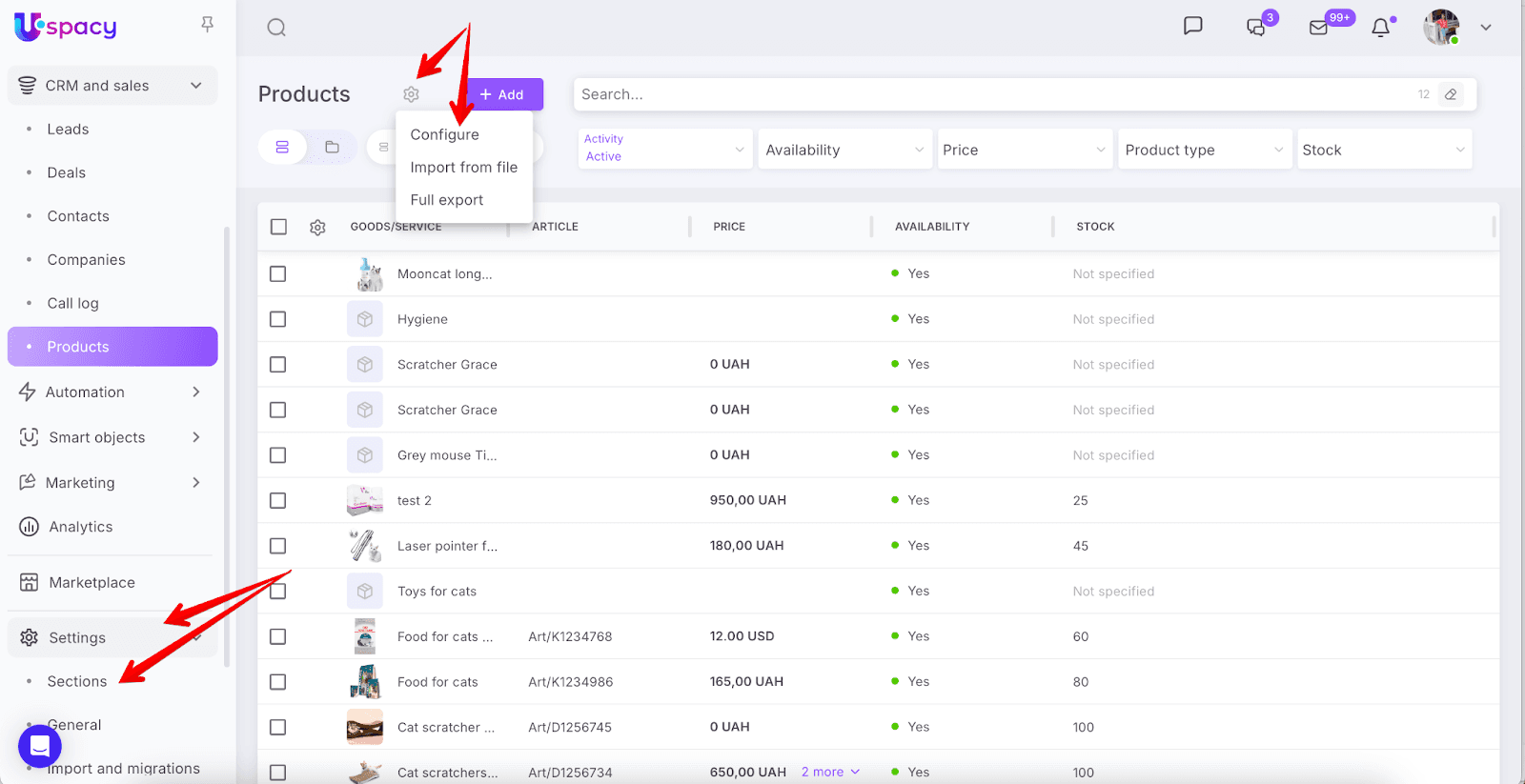The width and height of the screenshot is (1525, 784).
Task: Open the notifications bell icon
Action: [1380, 28]
